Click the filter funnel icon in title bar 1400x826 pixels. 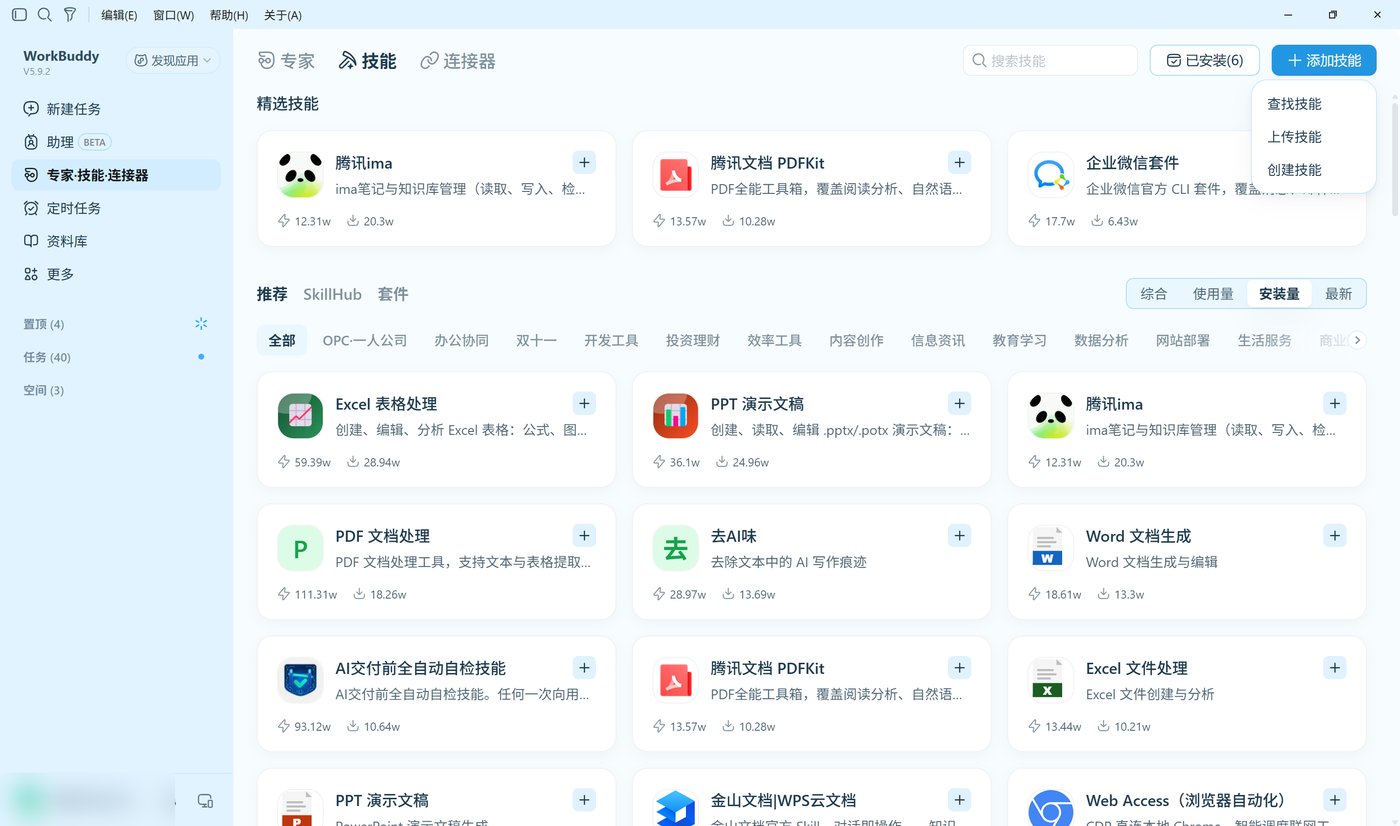click(x=69, y=15)
